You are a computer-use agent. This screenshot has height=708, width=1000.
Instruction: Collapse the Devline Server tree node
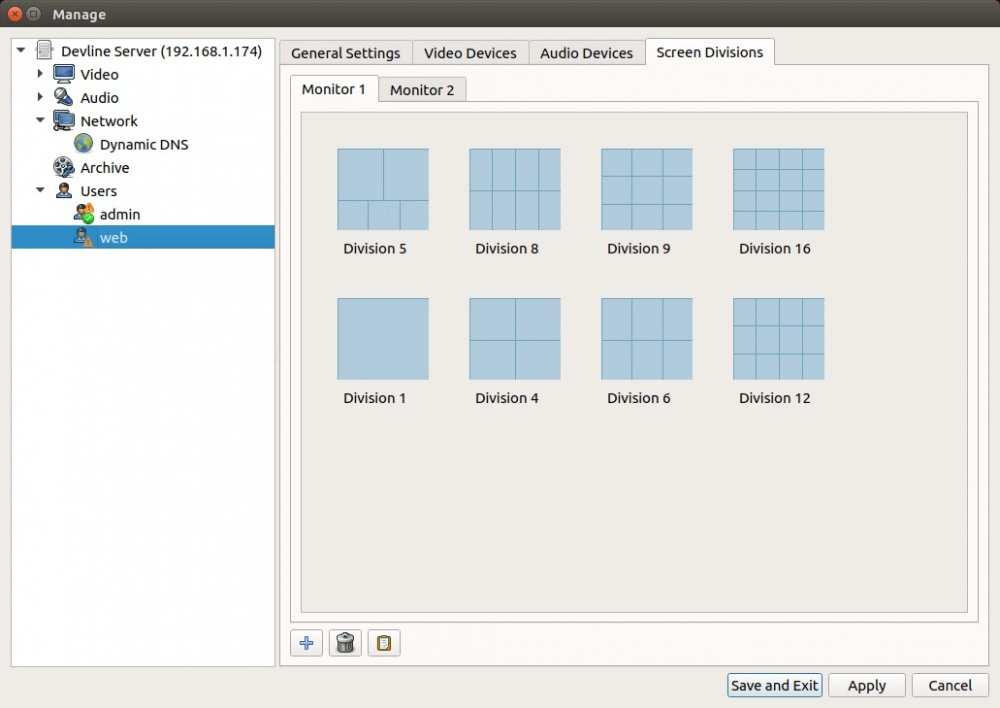21,50
